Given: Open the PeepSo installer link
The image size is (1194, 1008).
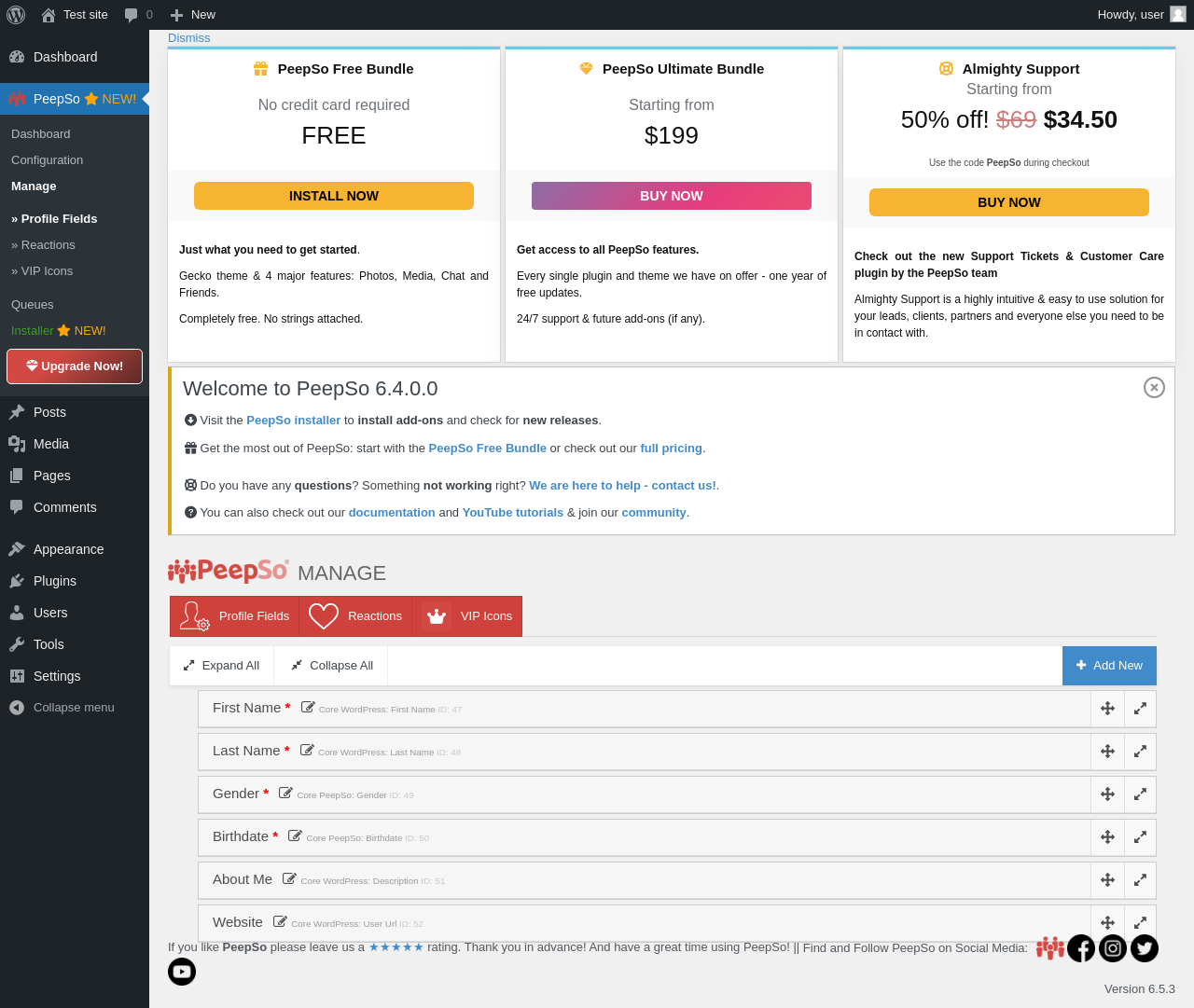Looking at the screenshot, I should (x=294, y=421).
